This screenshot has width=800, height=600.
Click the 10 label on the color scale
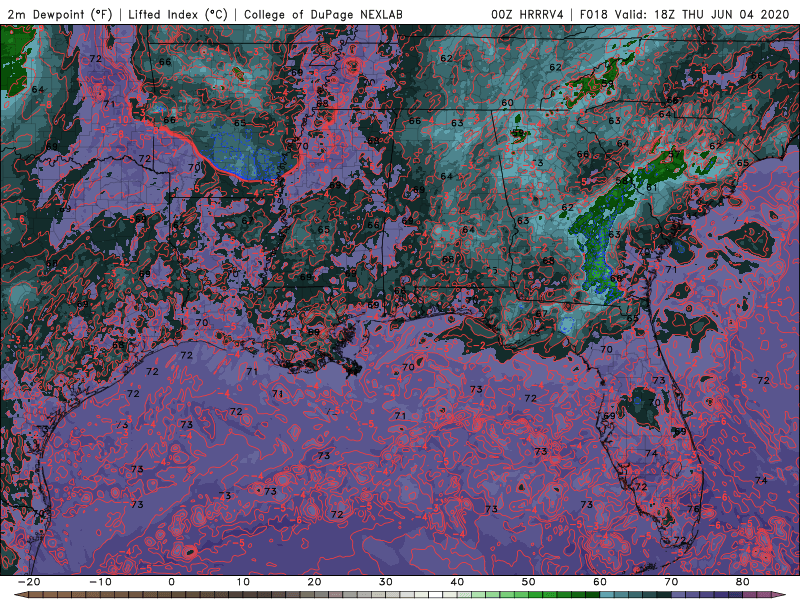click(x=243, y=582)
